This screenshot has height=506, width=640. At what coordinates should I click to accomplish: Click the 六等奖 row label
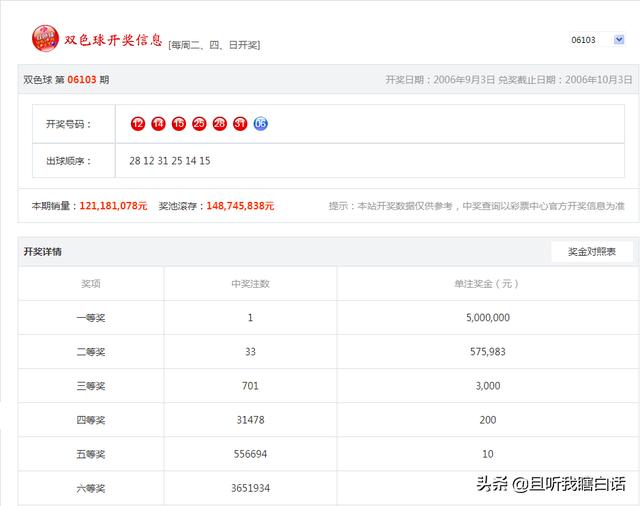click(91, 488)
